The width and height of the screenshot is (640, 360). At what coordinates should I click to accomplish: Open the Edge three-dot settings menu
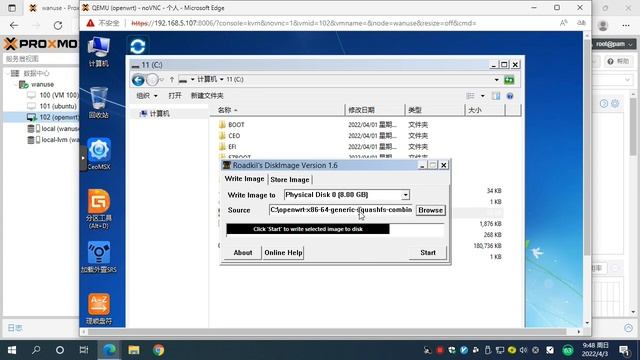click(x=626, y=25)
